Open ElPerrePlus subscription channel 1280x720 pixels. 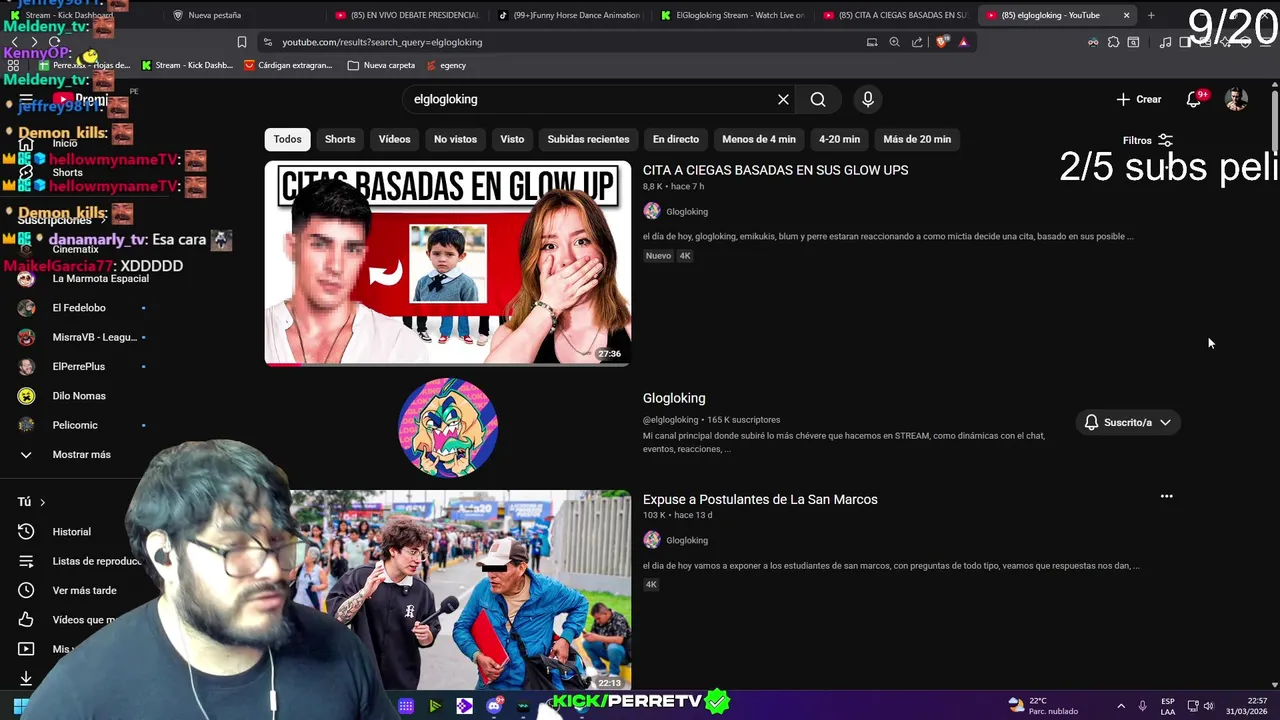[x=78, y=366]
